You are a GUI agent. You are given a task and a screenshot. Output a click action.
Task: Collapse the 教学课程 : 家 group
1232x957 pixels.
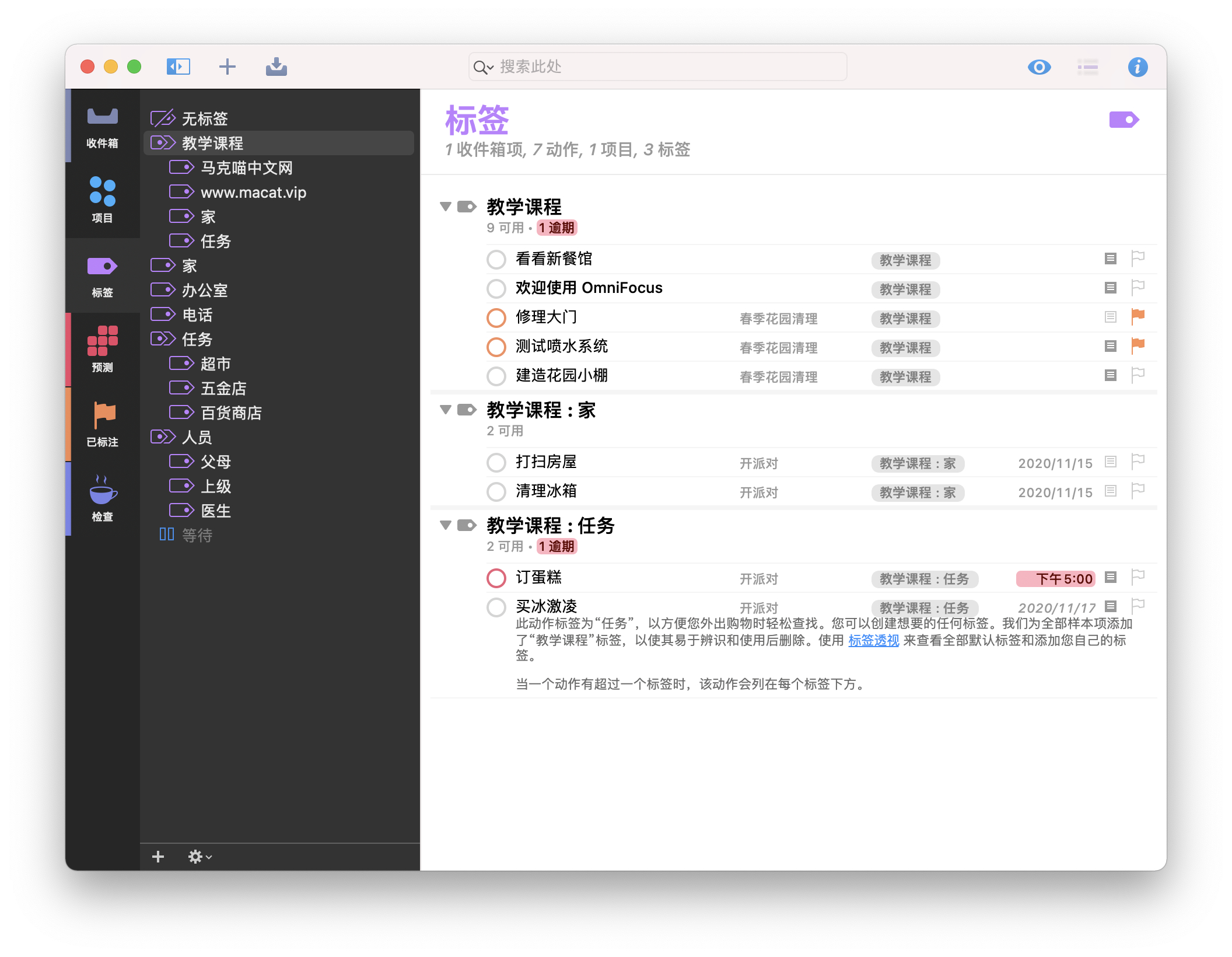[x=446, y=410]
